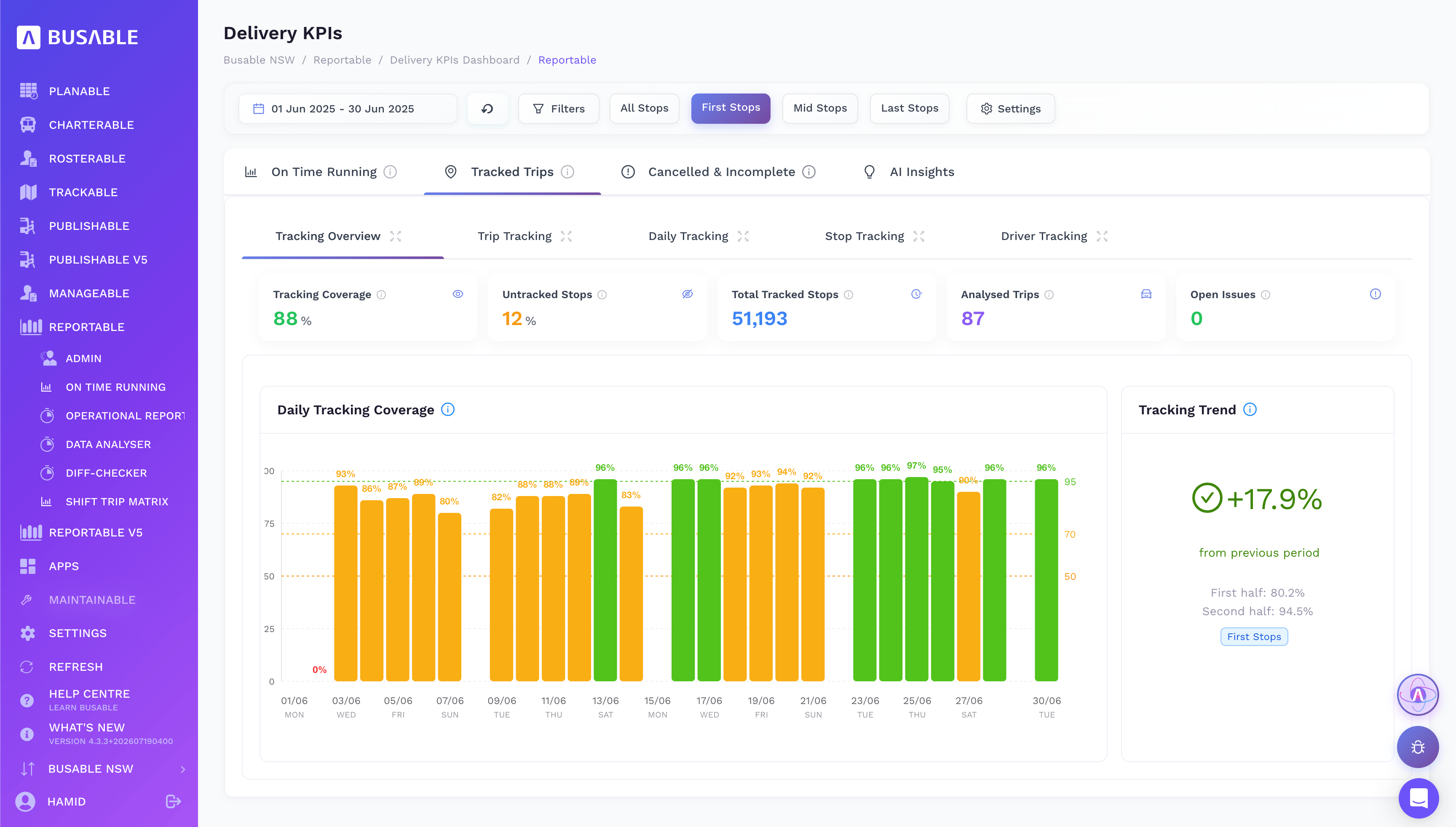Select the Mid Stops filter
This screenshot has width=1456, height=827.
[820, 109]
